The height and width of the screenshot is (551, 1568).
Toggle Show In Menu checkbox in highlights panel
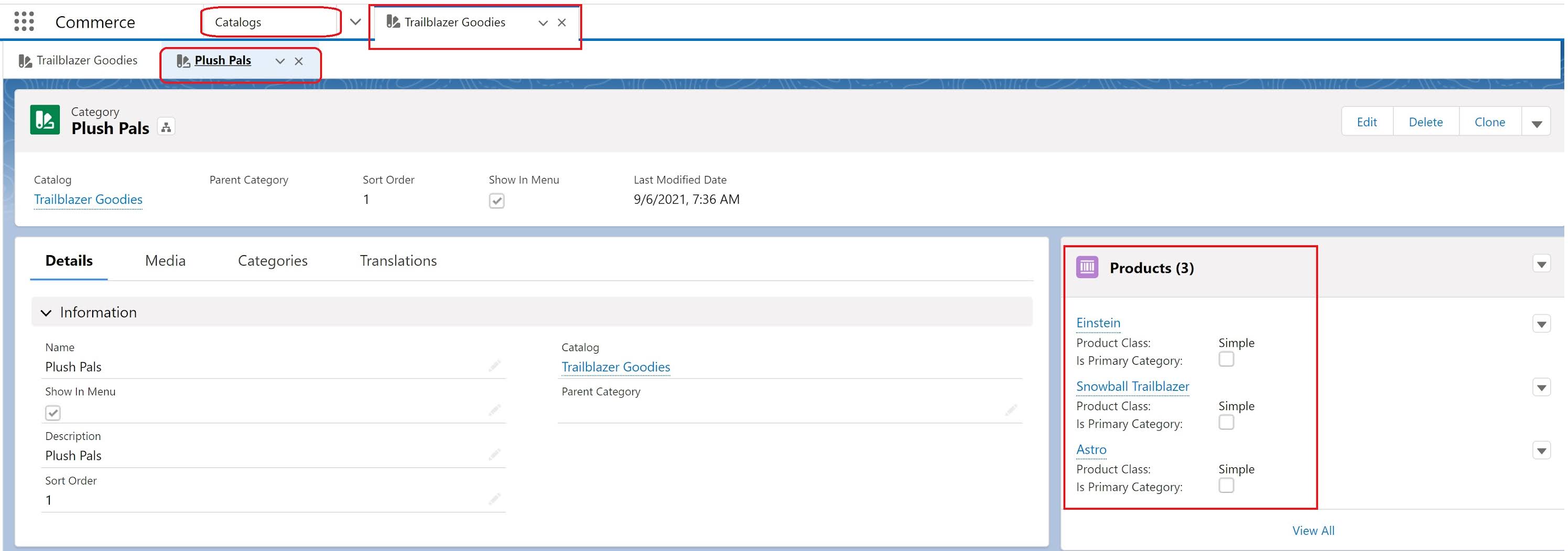tap(496, 201)
